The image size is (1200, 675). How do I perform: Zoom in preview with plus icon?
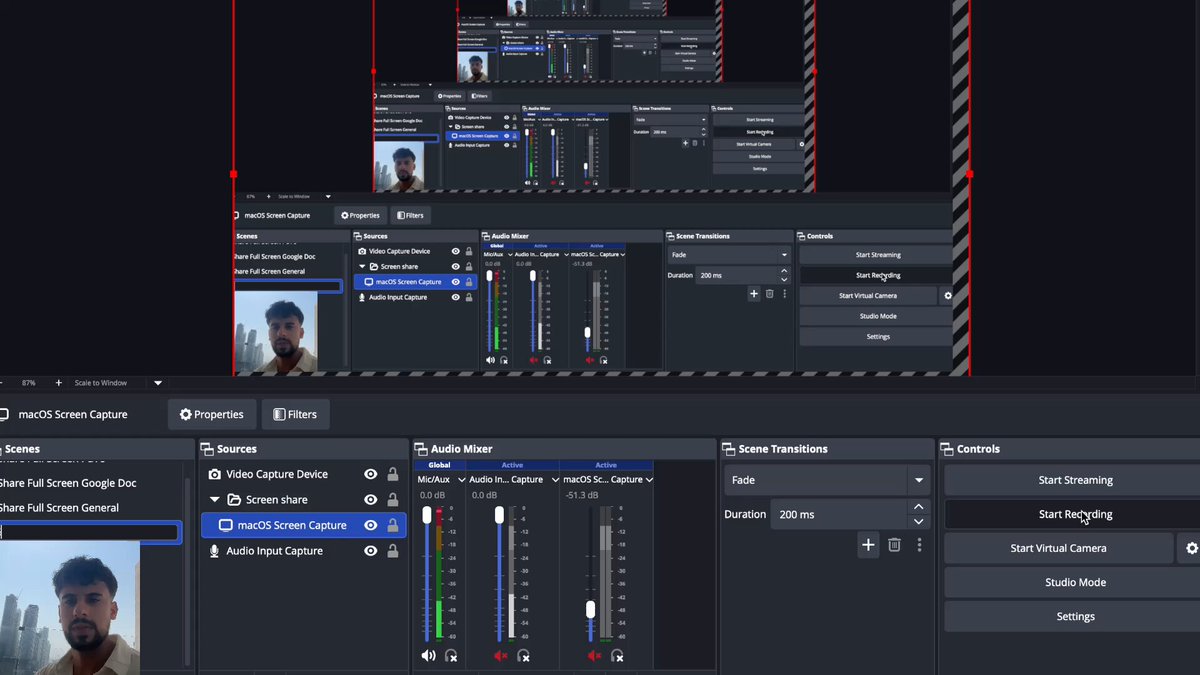58,383
